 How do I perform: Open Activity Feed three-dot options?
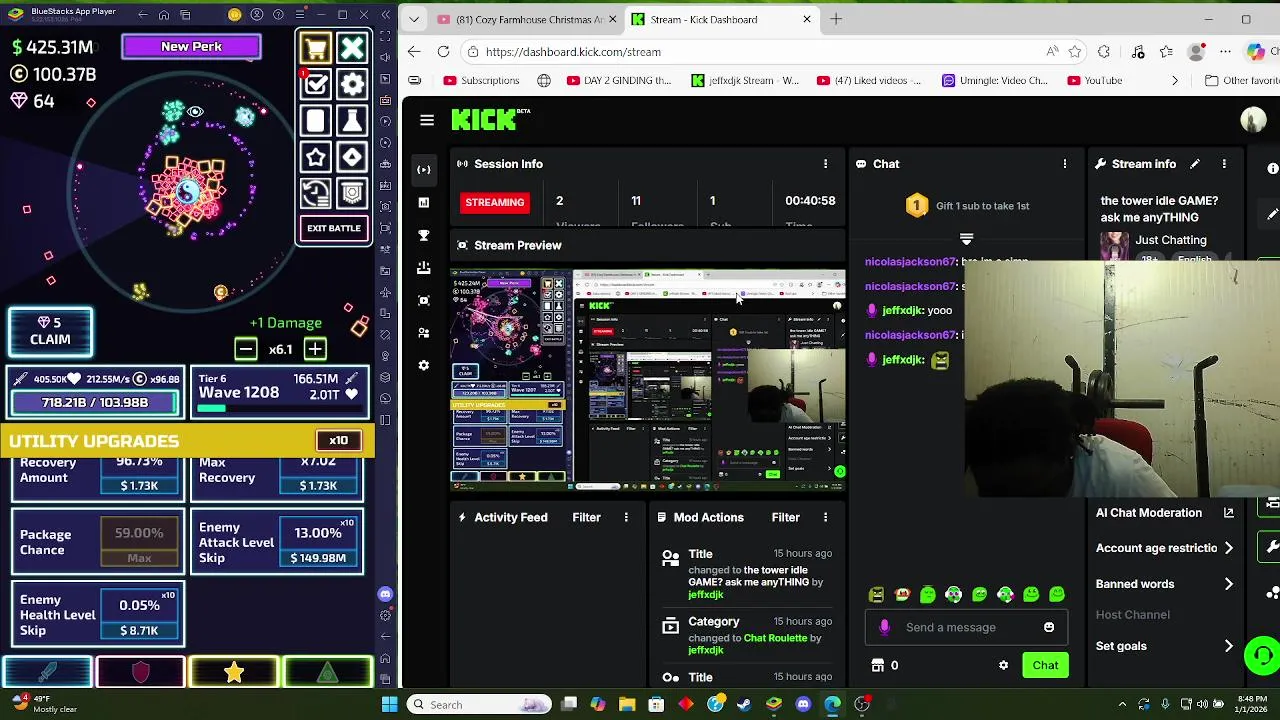pos(626,517)
